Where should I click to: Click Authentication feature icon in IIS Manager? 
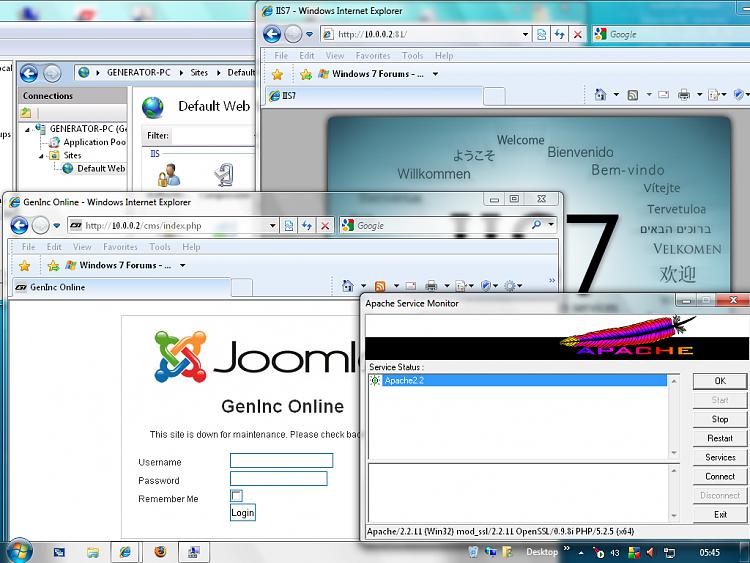(169, 175)
